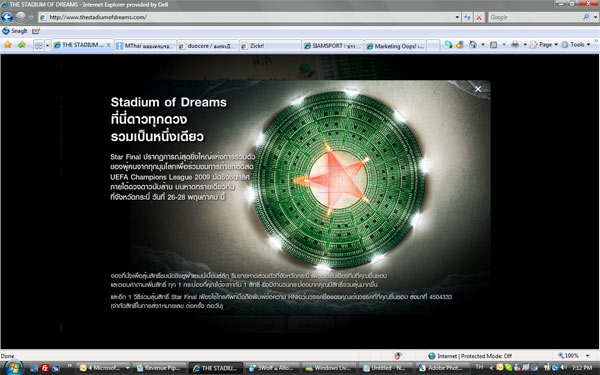
Task: Click the 7:12 PM system clock
Action: [582, 368]
